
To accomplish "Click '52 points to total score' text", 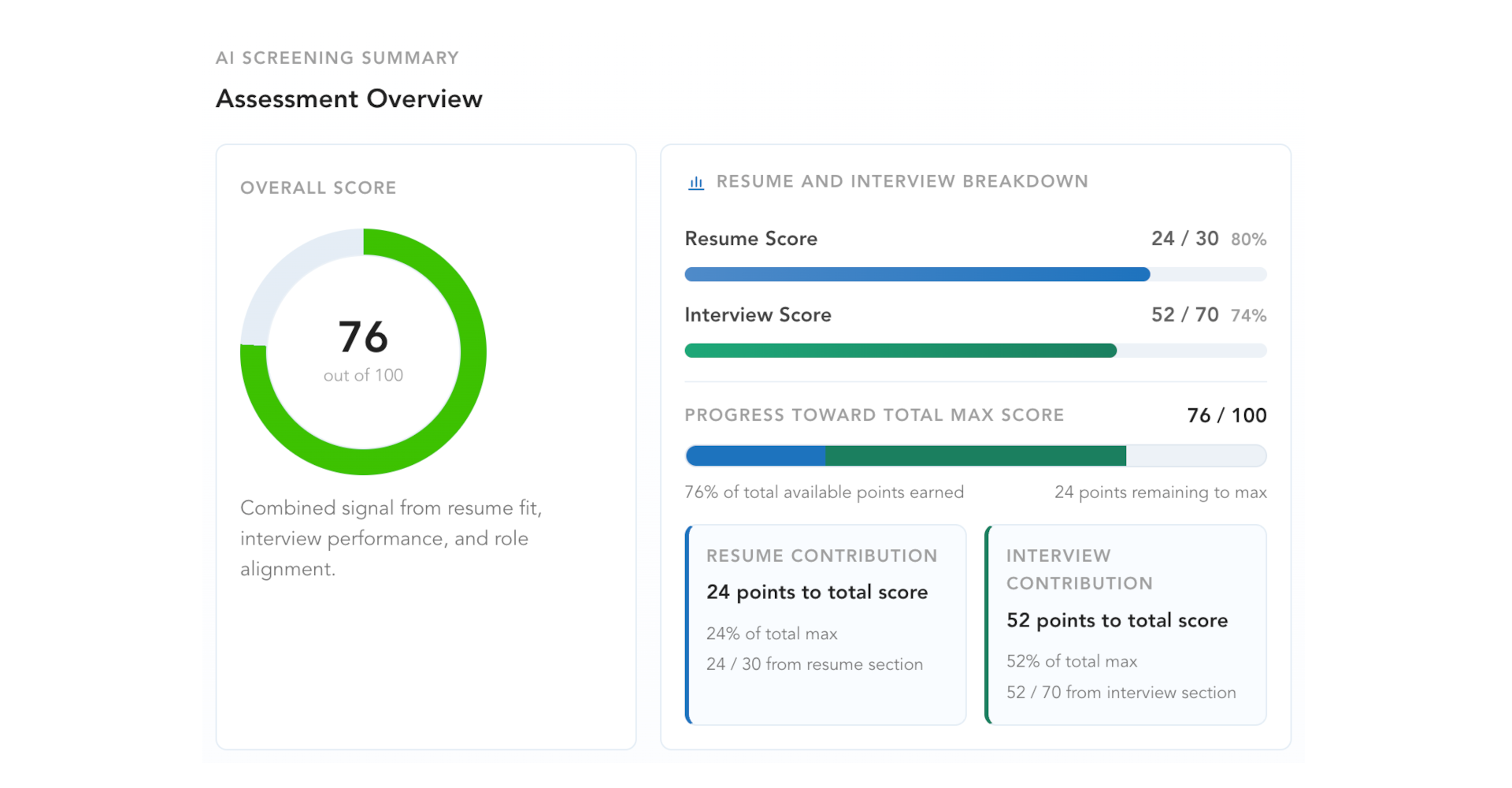I will pos(1117,621).
